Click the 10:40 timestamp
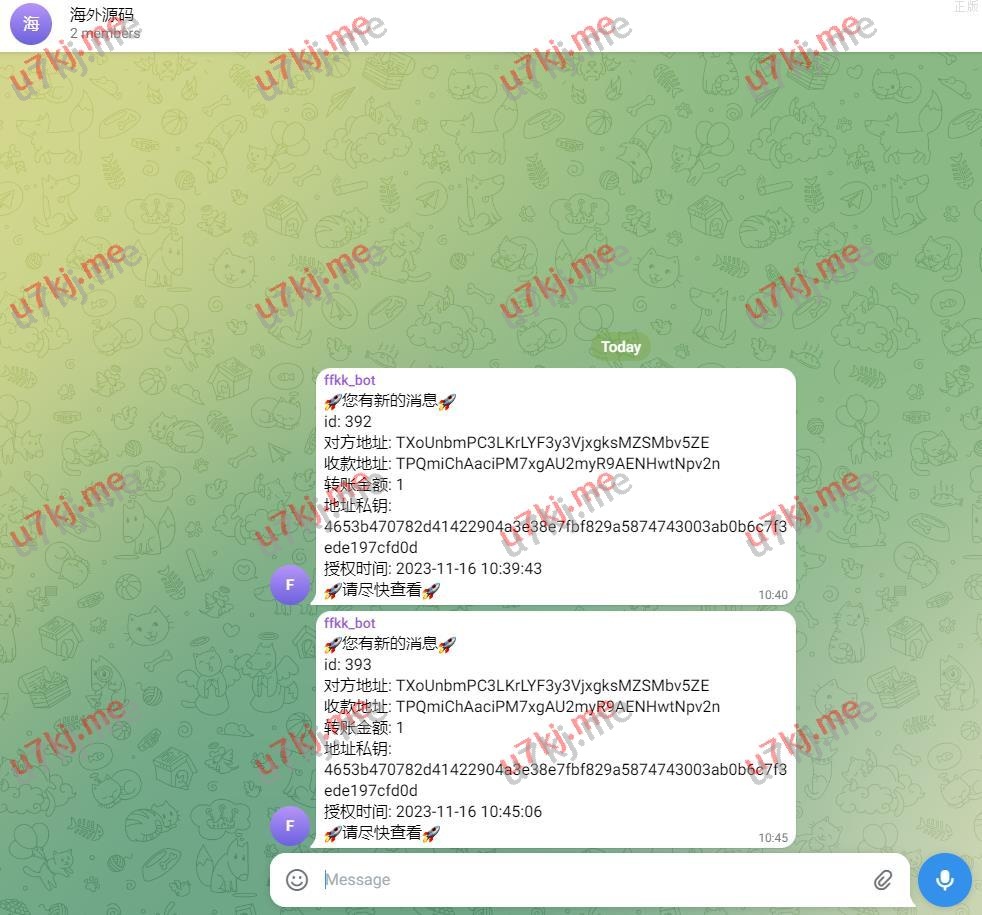 pyautogui.click(x=772, y=594)
